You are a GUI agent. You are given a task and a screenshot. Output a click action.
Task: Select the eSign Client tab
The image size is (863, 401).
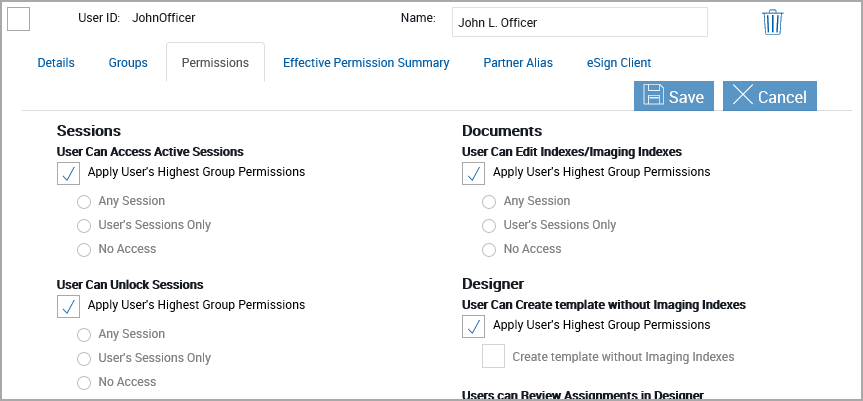tap(619, 63)
